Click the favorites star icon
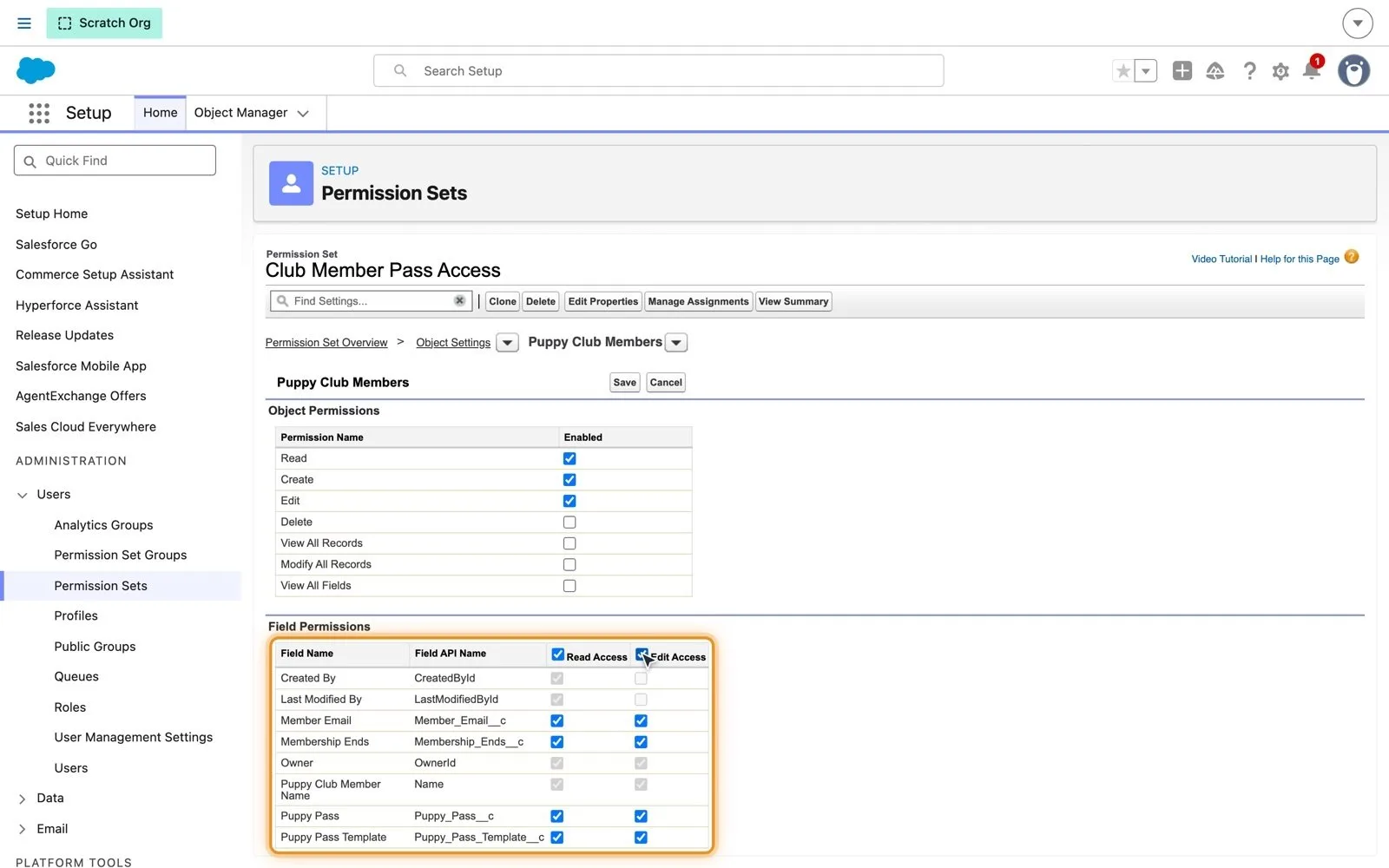The width and height of the screenshot is (1389, 868). click(x=1123, y=71)
